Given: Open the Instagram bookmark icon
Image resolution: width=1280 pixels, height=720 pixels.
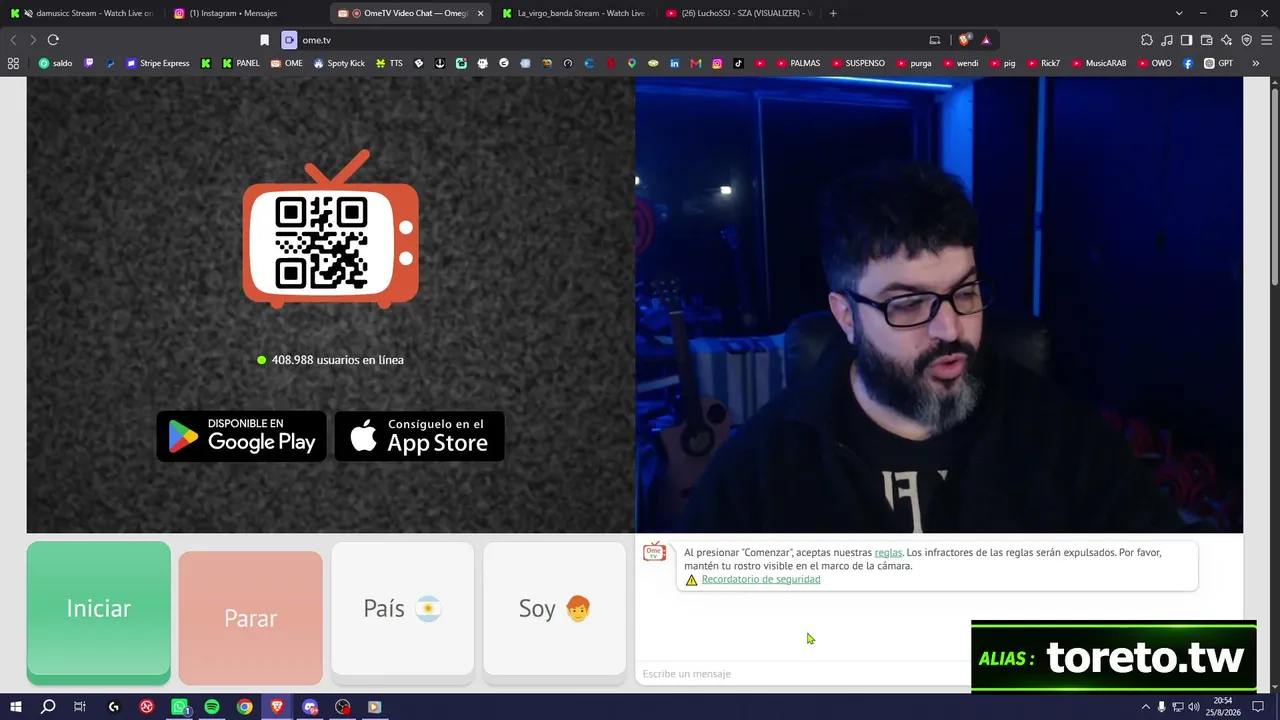Looking at the screenshot, I should tap(717, 63).
